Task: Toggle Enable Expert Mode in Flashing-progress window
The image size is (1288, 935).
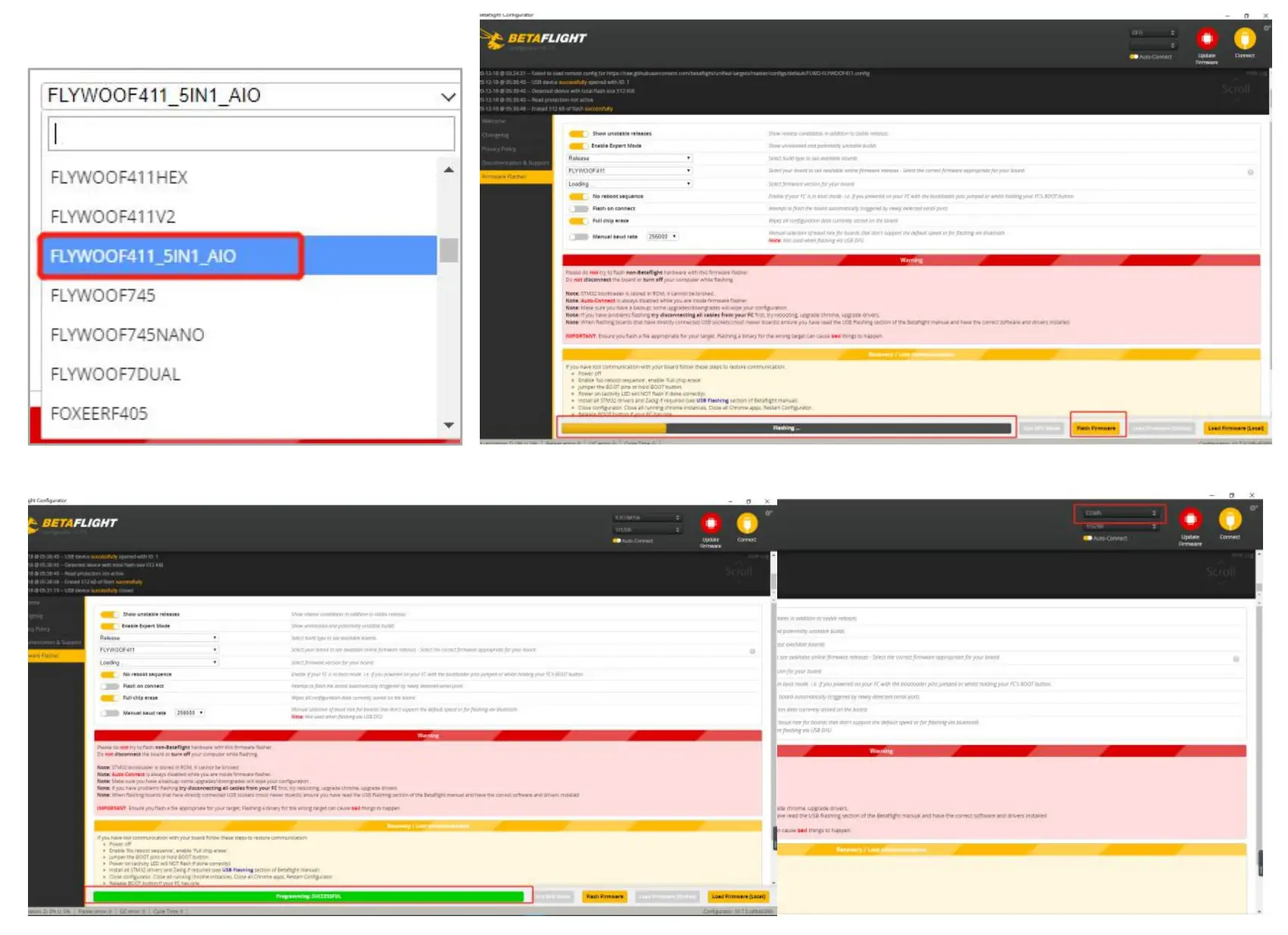Action: [x=578, y=145]
